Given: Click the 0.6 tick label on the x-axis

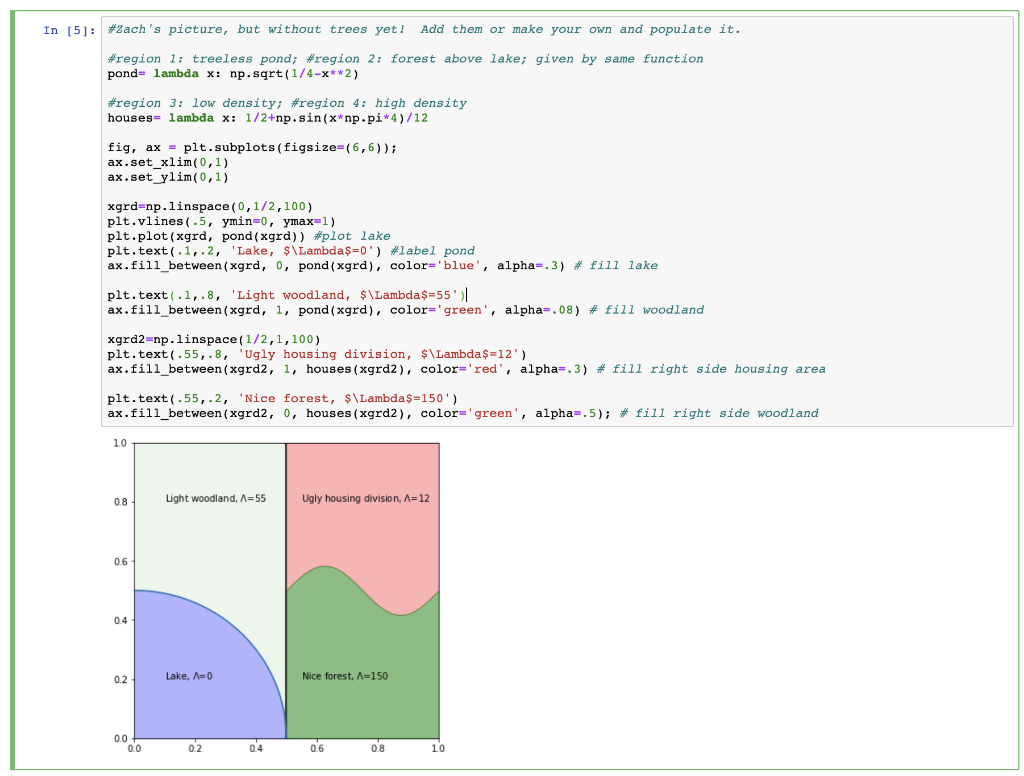Looking at the screenshot, I should click(x=317, y=748).
